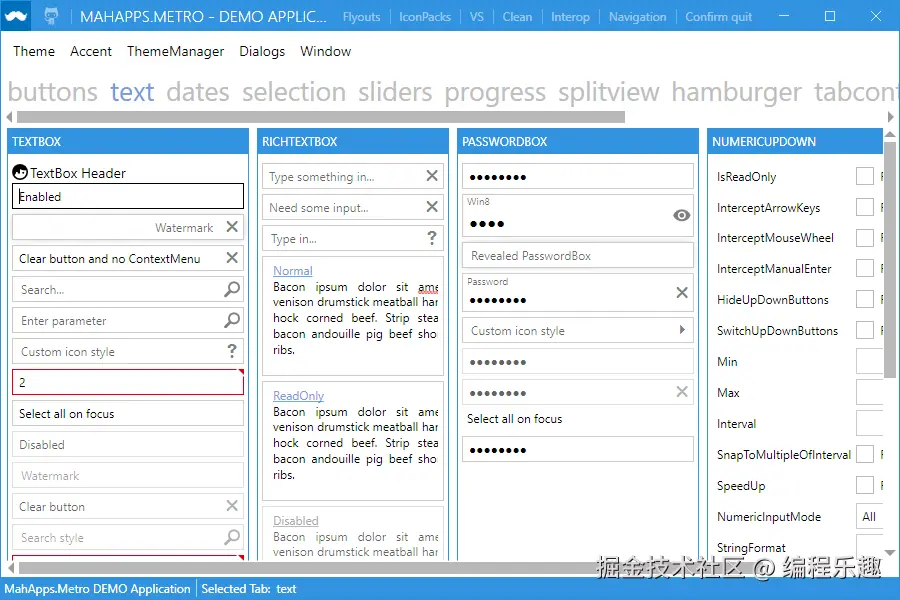Clear the Watermark textbox with its X
Image resolution: width=900 pixels, height=600 pixels.
coord(232,227)
